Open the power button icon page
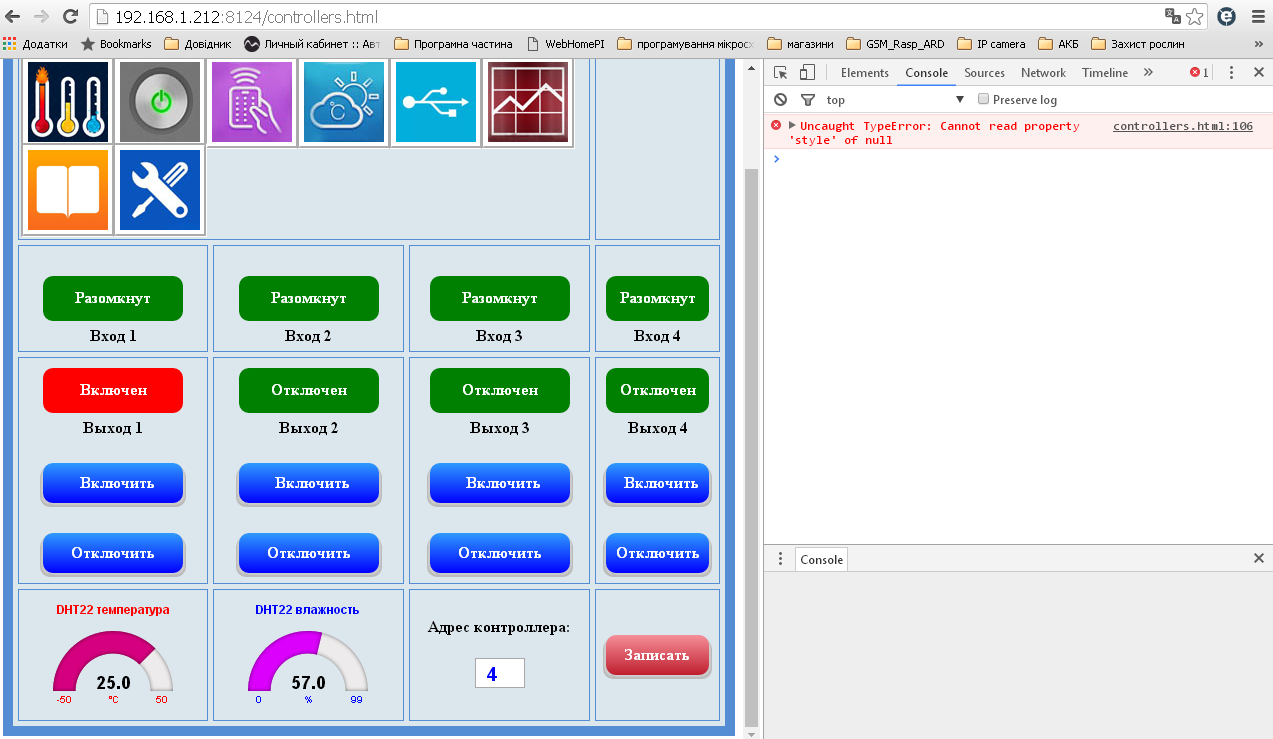The image size is (1273, 739). pos(160,102)
